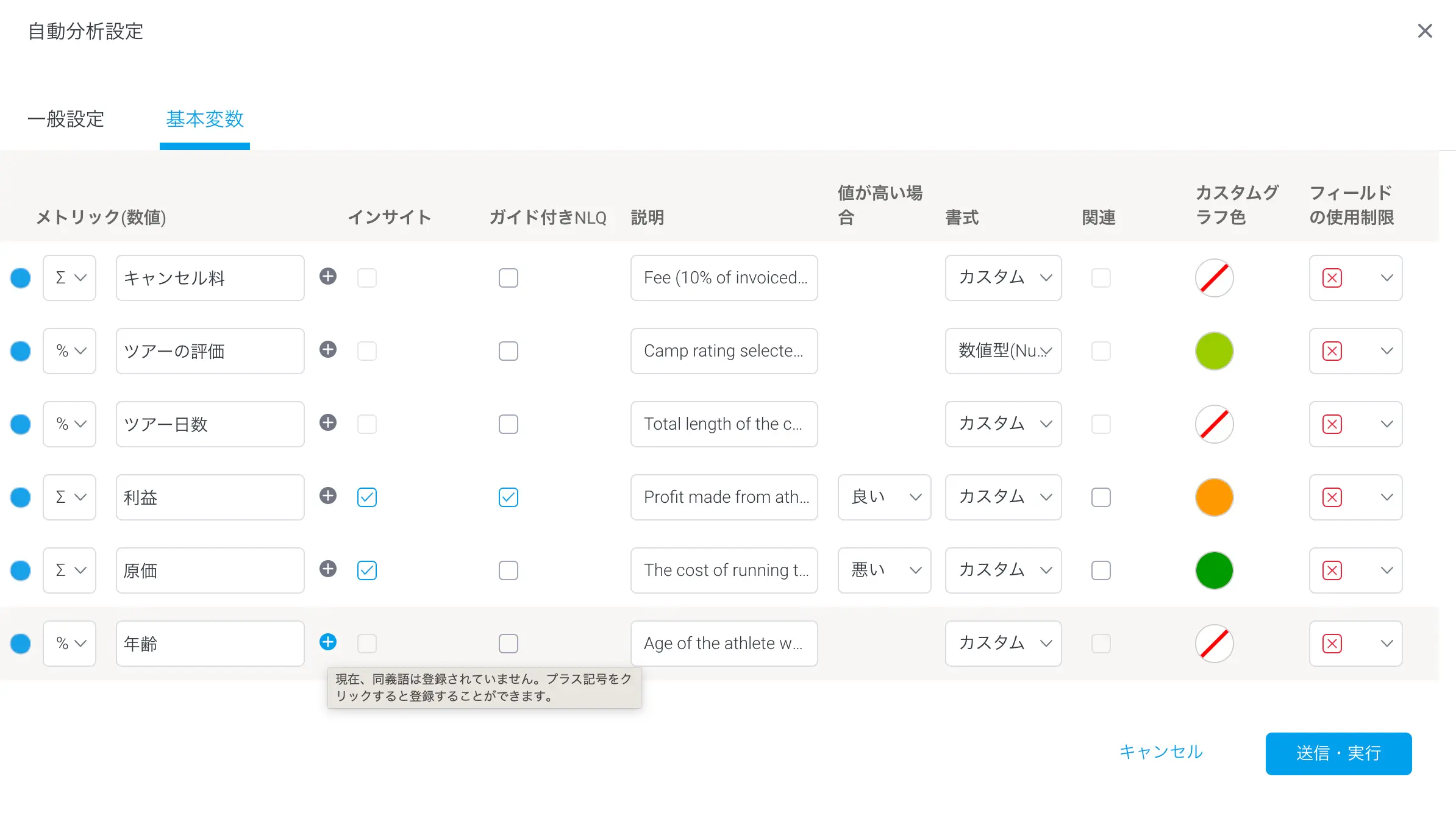Click the blue dot left of ツアー日数
This screenshot has height=824, width=1456.
click(x=21, y=424)
